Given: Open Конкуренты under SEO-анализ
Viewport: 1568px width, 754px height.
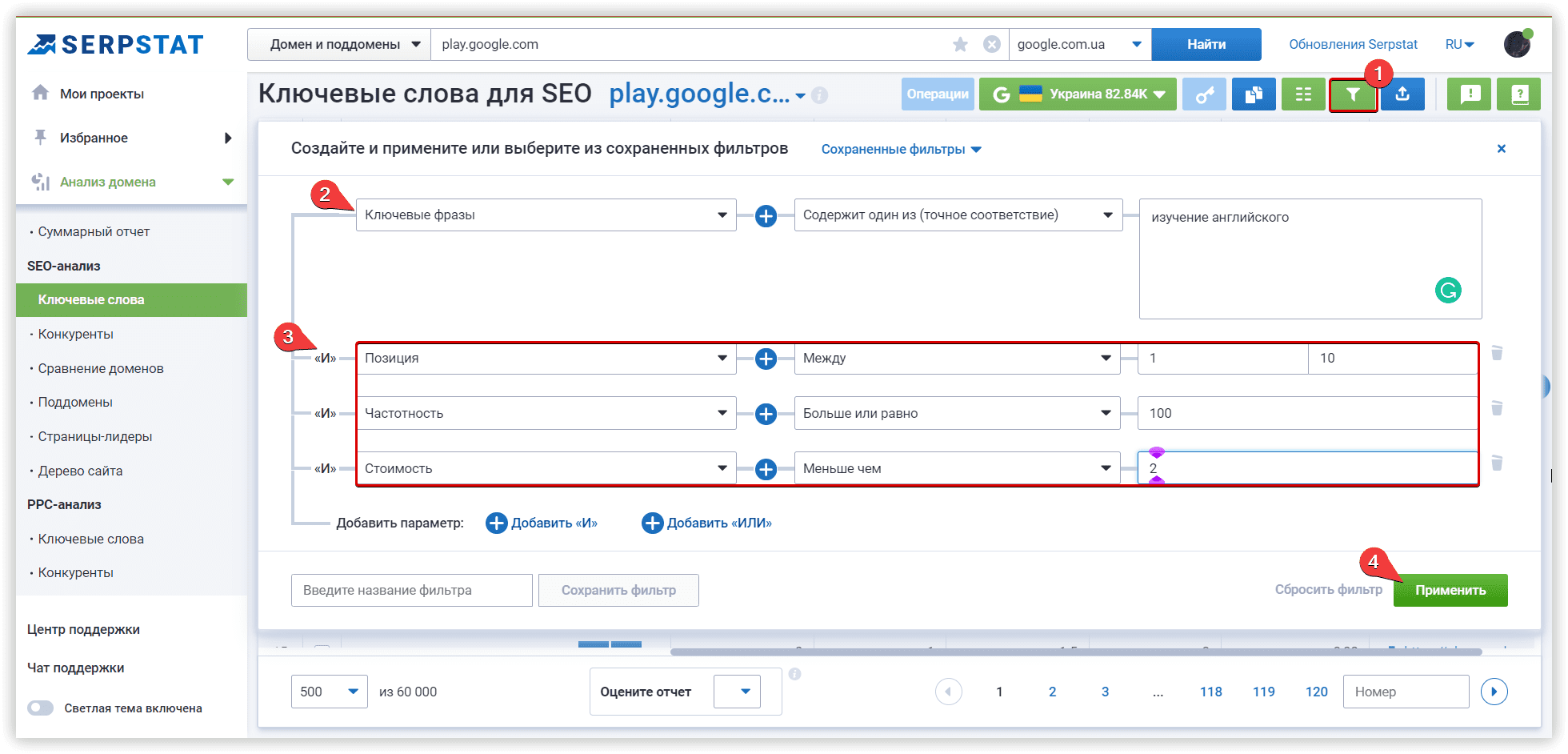Looking at the screenshot, I should [x=75, y=335].
